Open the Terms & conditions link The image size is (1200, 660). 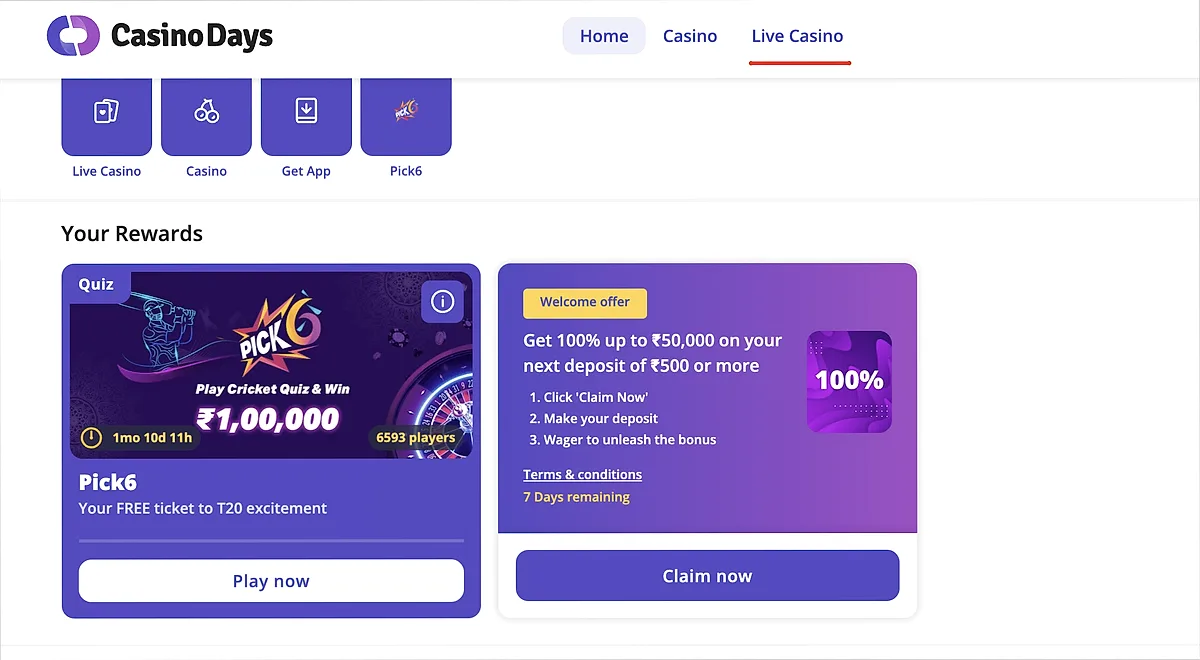click(582, 474)
